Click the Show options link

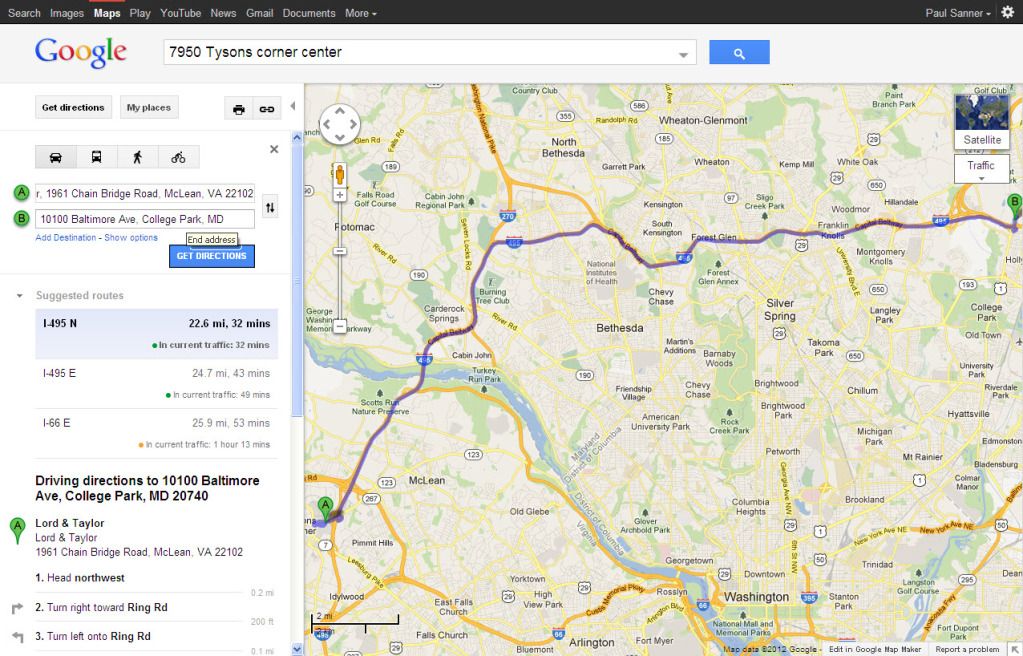(x=131, y=238)
